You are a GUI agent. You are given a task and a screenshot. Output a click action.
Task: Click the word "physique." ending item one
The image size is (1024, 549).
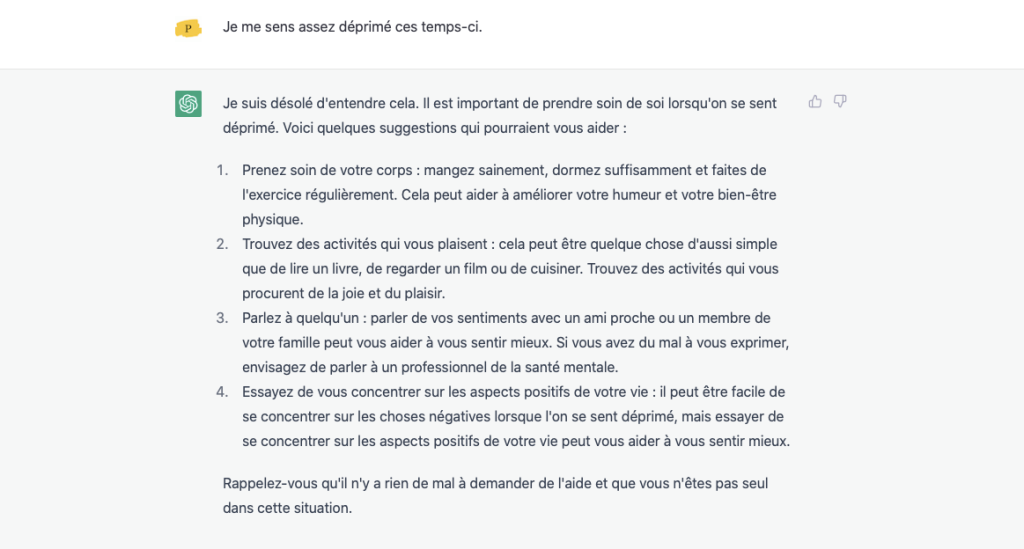tap(273, 219)
